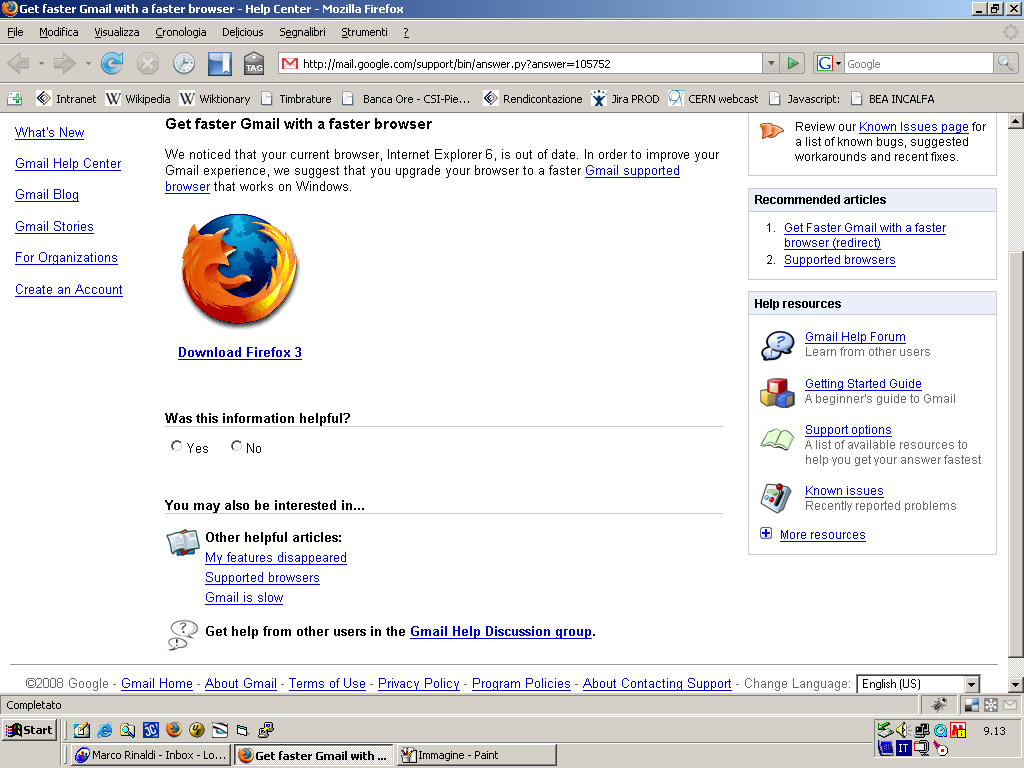
Task: Open the Delicious menu
Action: (242, 32)
